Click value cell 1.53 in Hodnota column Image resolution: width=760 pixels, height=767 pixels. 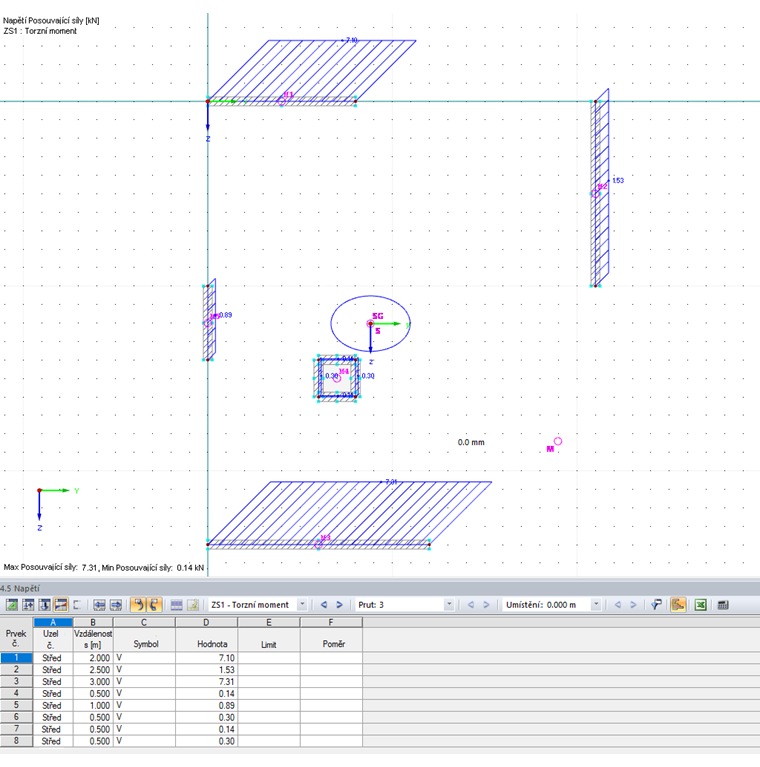(206, 670)
